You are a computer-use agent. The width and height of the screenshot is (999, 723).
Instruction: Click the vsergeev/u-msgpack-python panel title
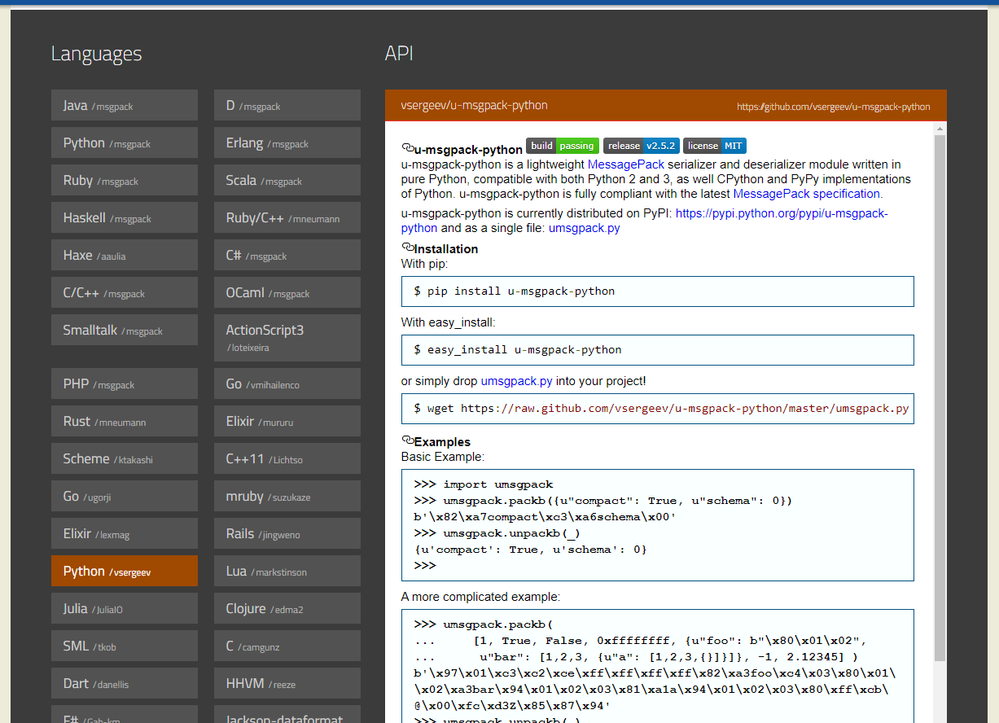(474, 105)
